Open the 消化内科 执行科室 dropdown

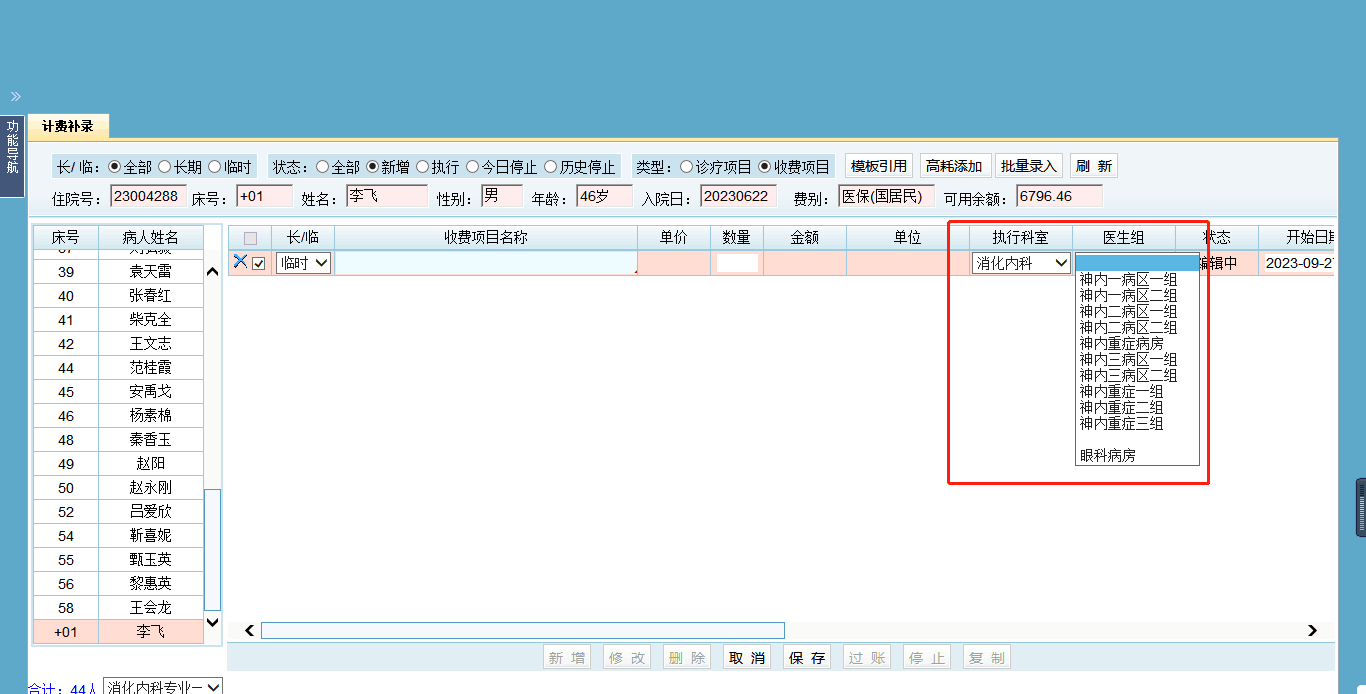coord(1021,263)
